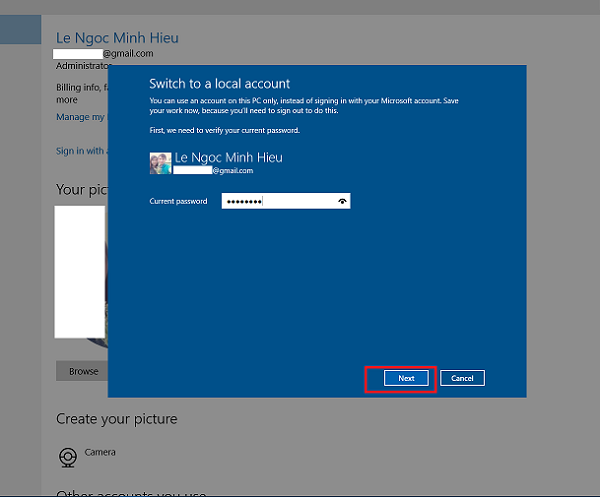Click the 'Other accounts you use' heading
This screenshot has height=497, width=600.
tap(130, 492)
